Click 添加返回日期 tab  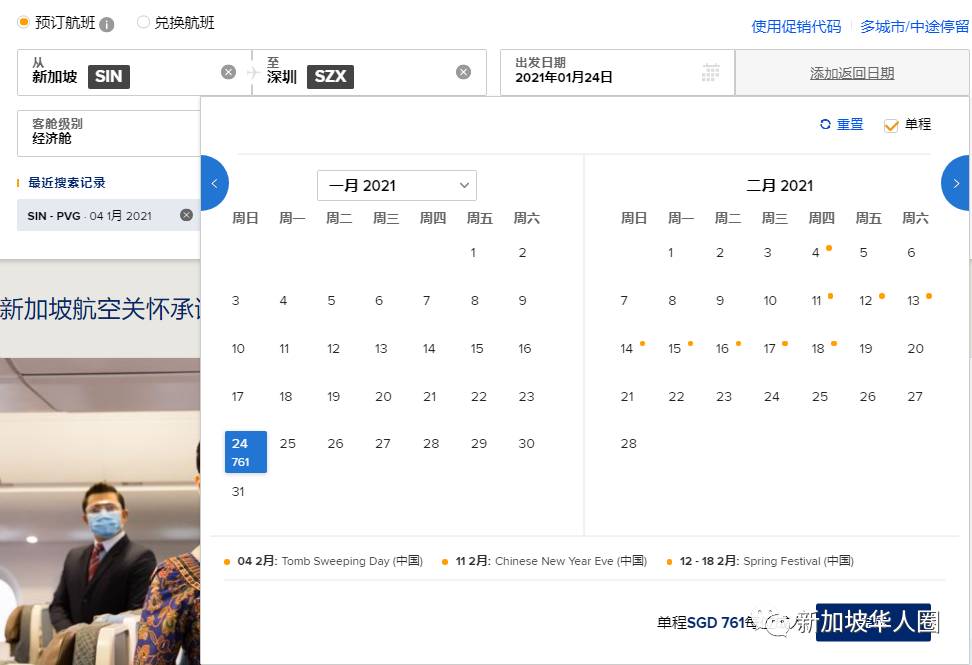(x=851, y=73)
